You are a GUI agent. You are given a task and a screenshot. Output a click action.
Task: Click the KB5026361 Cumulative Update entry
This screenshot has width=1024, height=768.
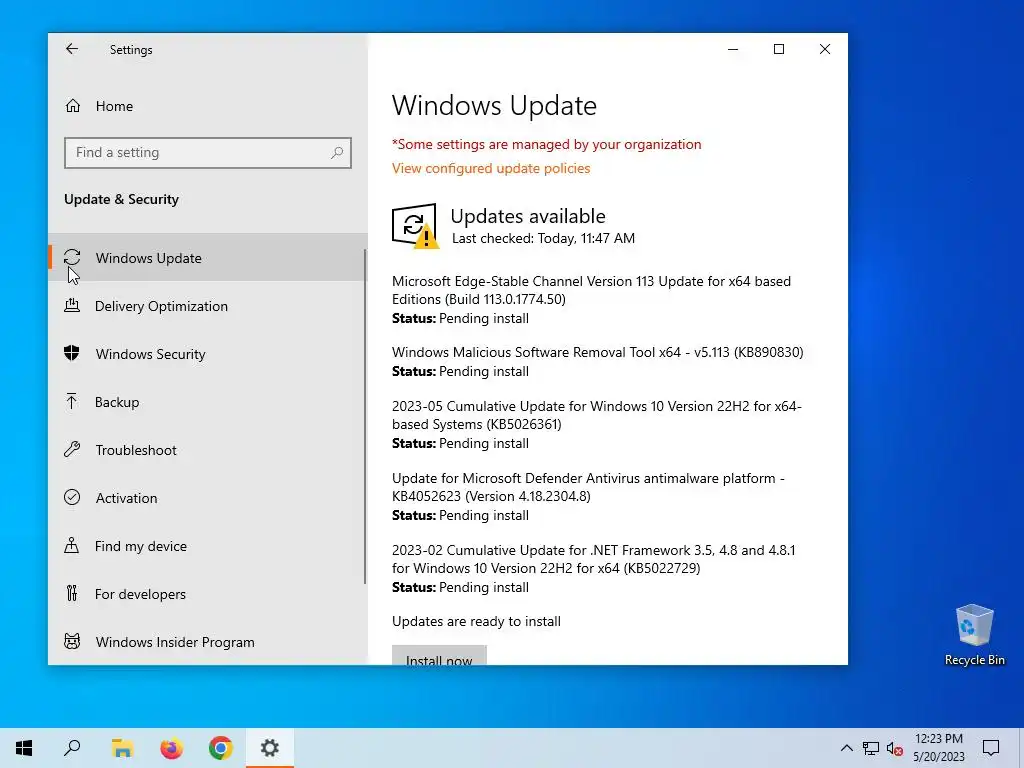(596, 415)
